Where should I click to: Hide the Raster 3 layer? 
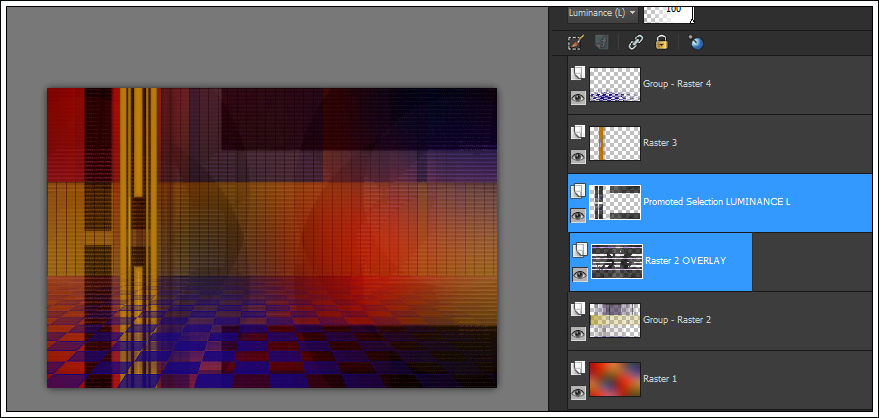[x=578, y=157]
